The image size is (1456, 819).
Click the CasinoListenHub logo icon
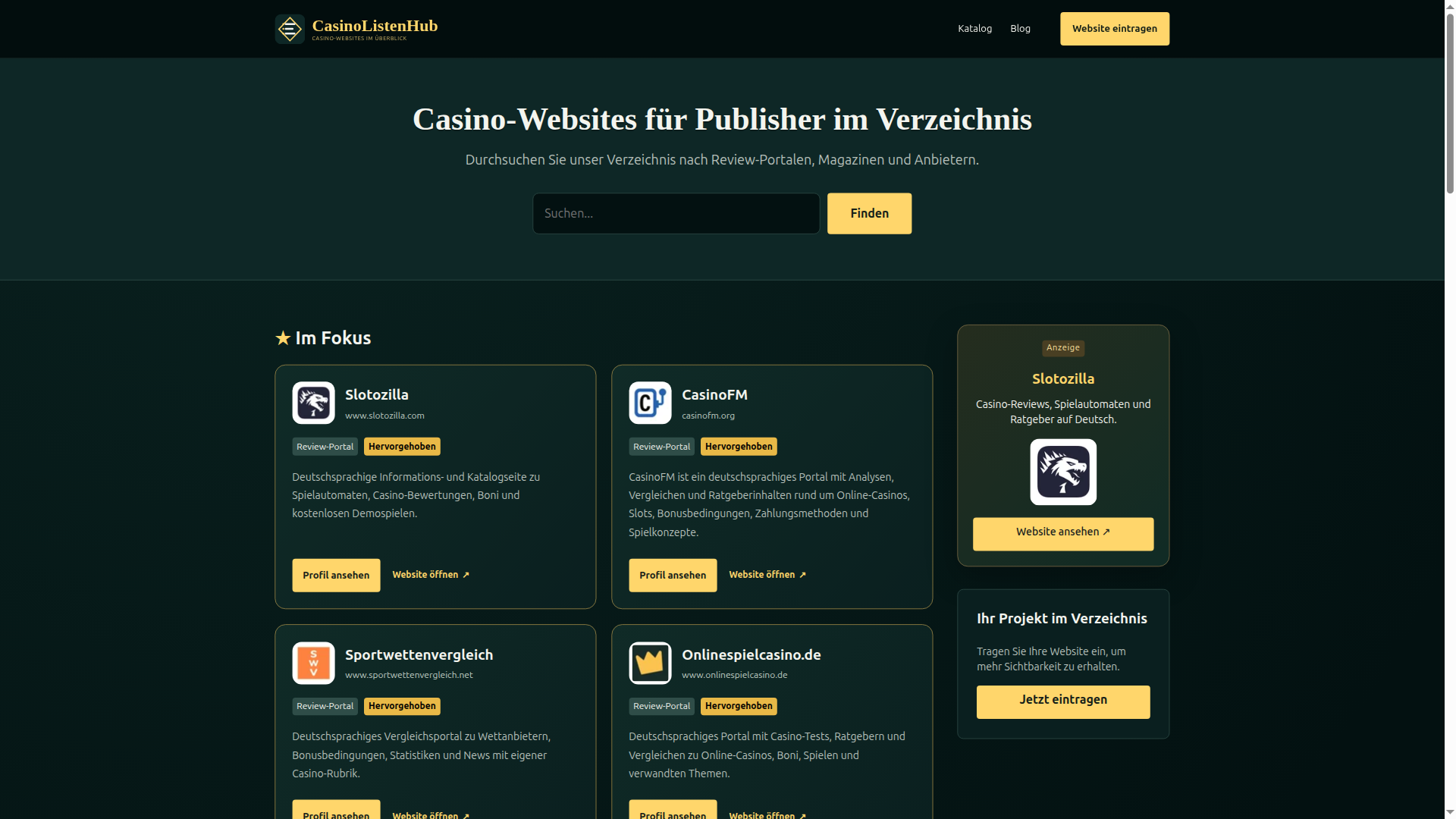[290, 29]
